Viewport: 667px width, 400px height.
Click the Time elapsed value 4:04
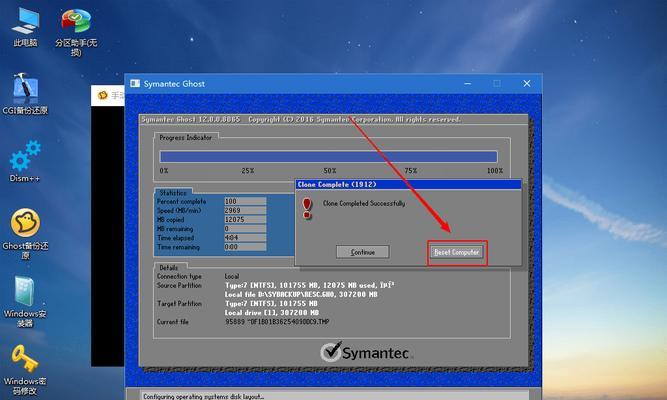pyautogui.click(x=245, y=238)
